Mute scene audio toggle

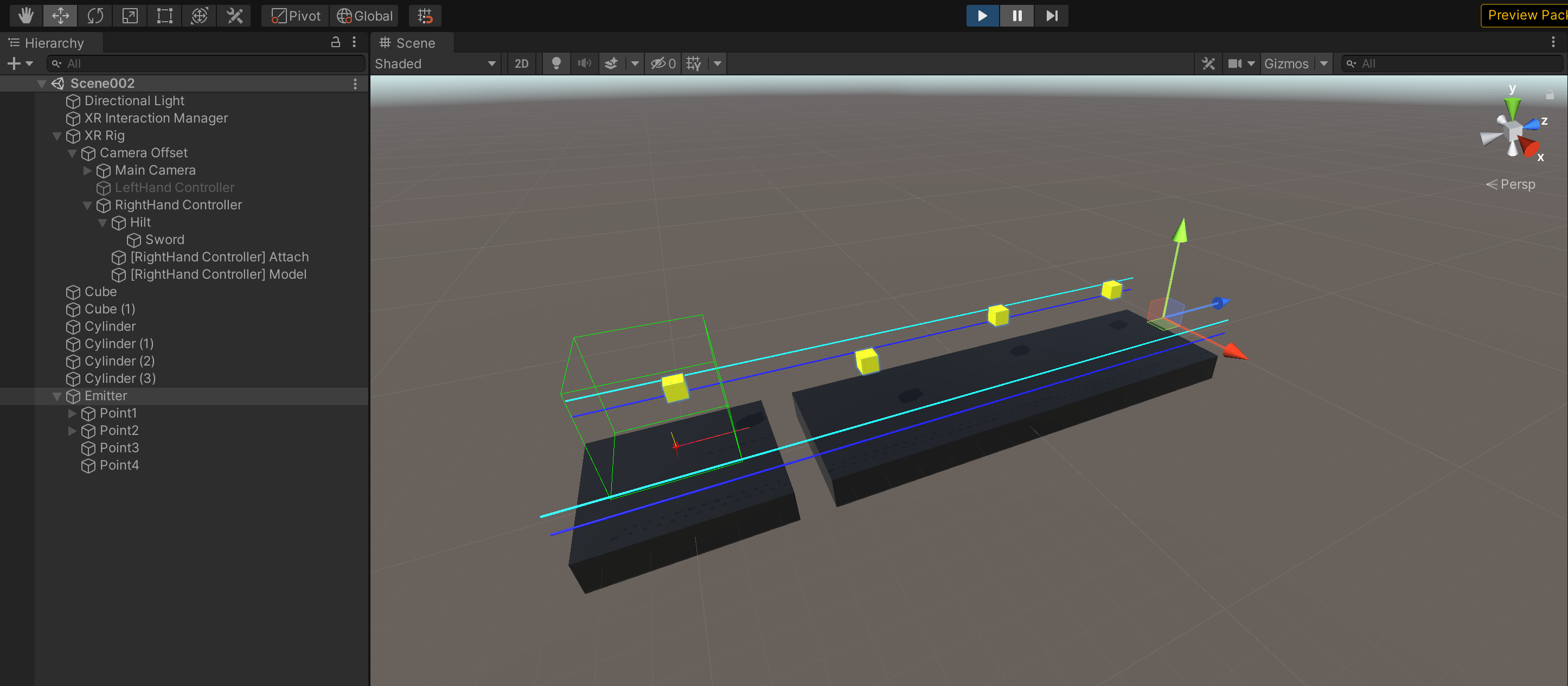tap(584, 63)
